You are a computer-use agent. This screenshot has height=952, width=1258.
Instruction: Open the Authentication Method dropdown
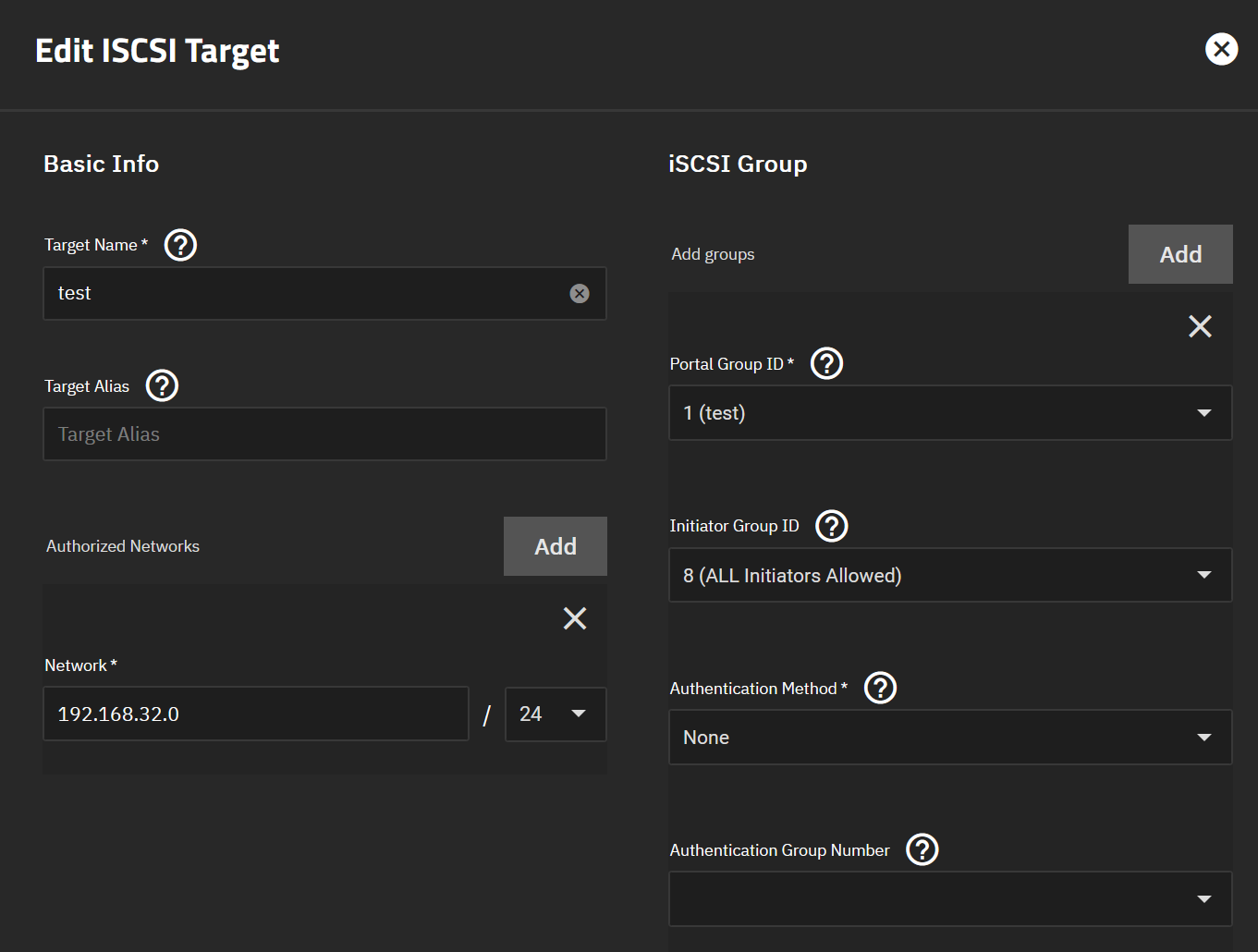coord(950,738)
